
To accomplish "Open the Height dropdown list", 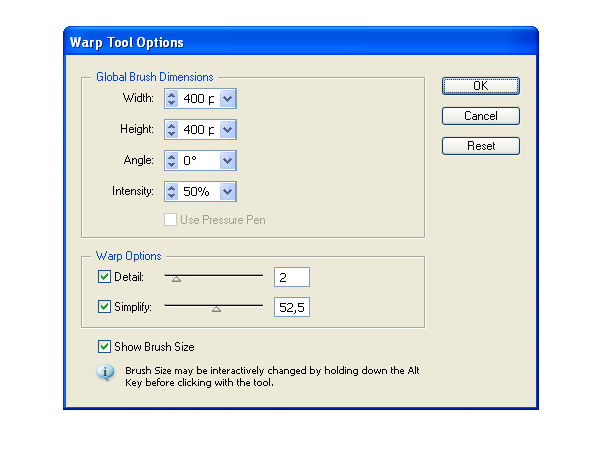I will tap(228, 130).
